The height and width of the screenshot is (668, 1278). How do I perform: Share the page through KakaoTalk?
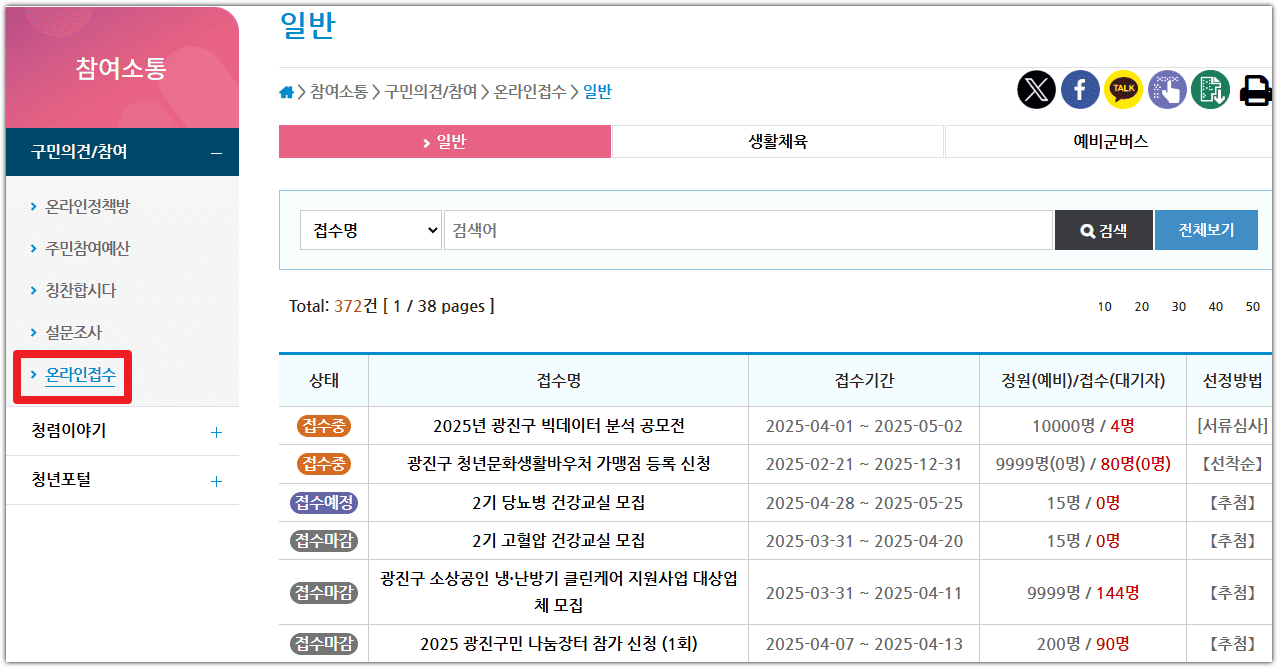point(1123,89)
